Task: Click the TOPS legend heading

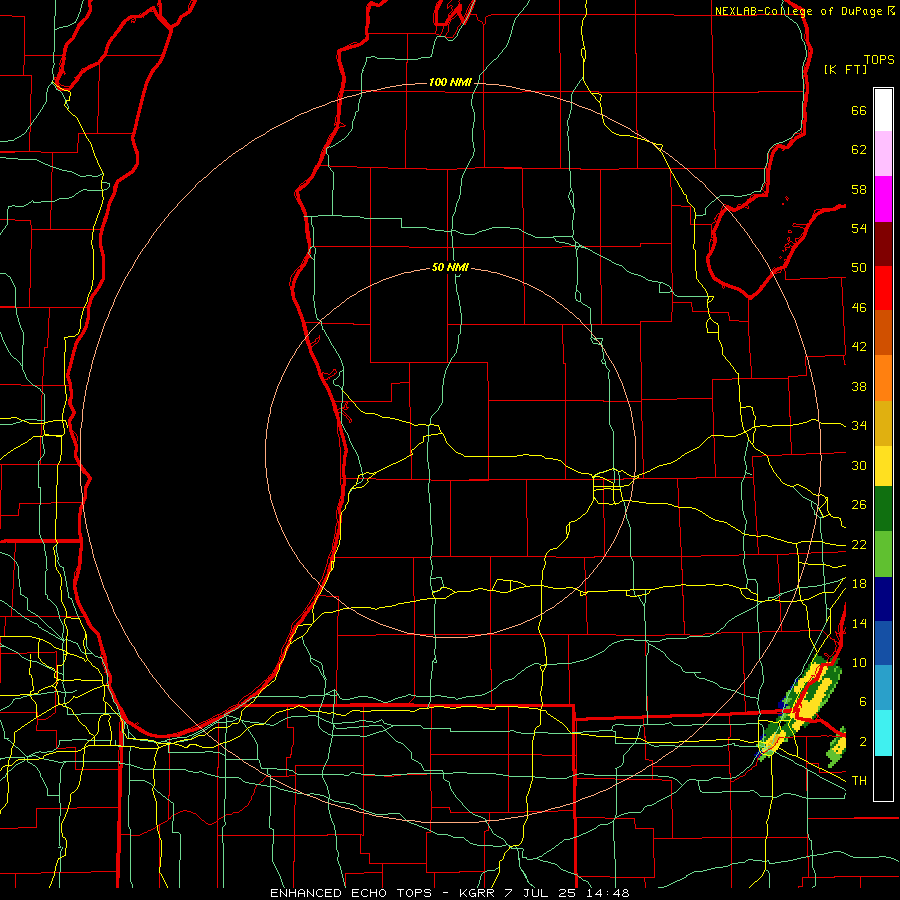Action: coord(879,60)
